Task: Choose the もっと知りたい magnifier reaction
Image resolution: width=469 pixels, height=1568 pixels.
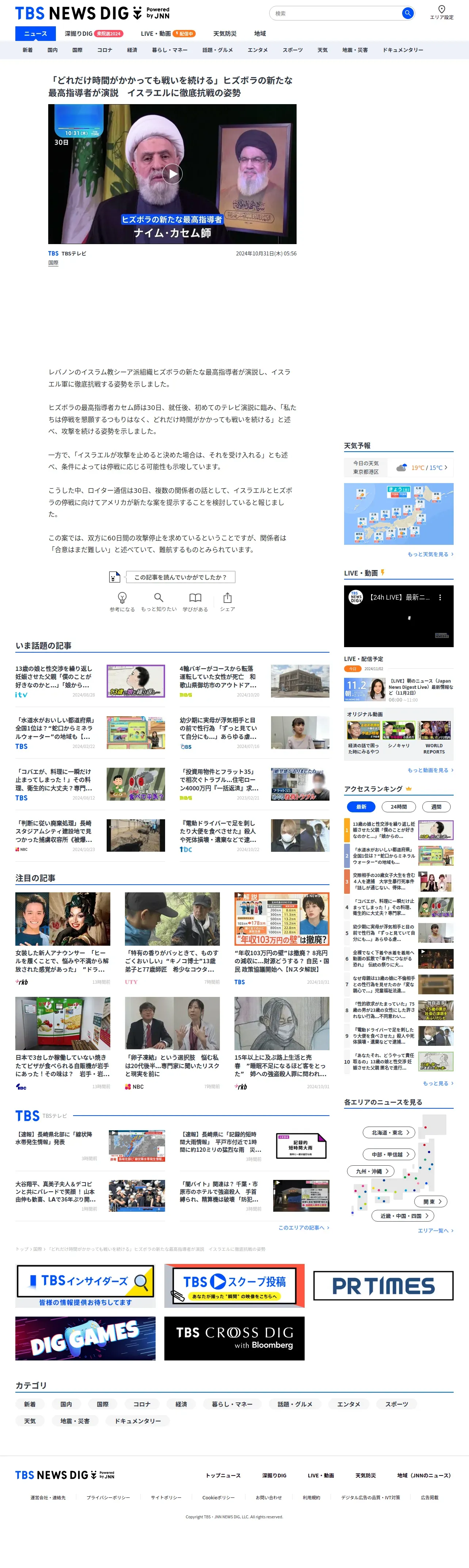Action: click(x=159, y=601)
